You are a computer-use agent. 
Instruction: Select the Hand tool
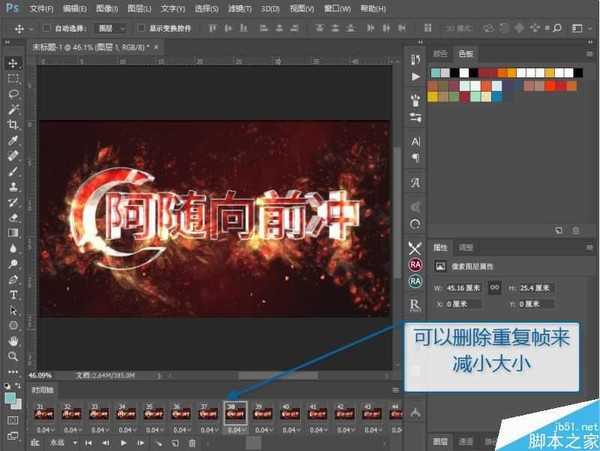tap(13, 340)
